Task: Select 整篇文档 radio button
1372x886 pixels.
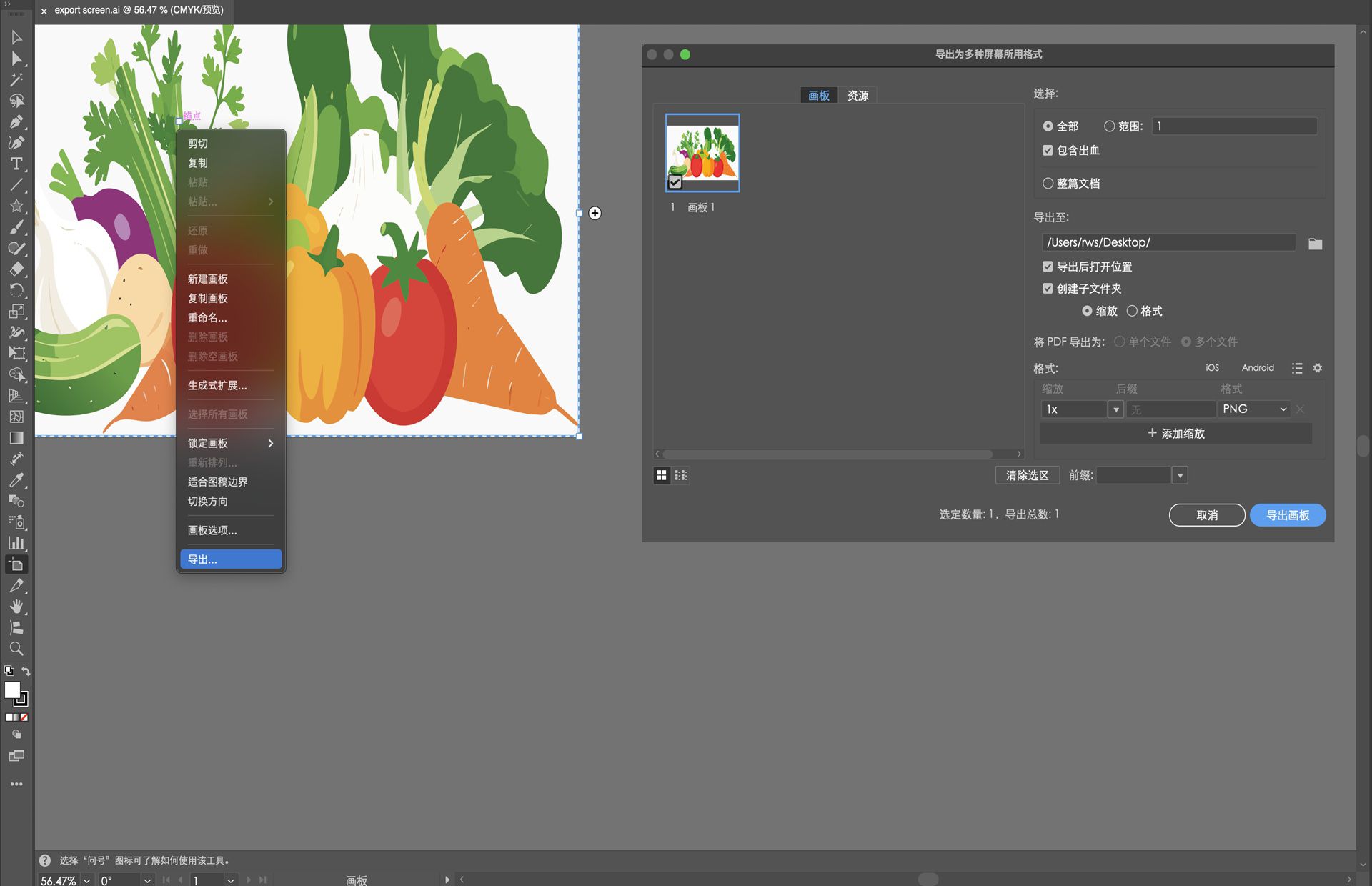Action: [x=1048, y=184]
